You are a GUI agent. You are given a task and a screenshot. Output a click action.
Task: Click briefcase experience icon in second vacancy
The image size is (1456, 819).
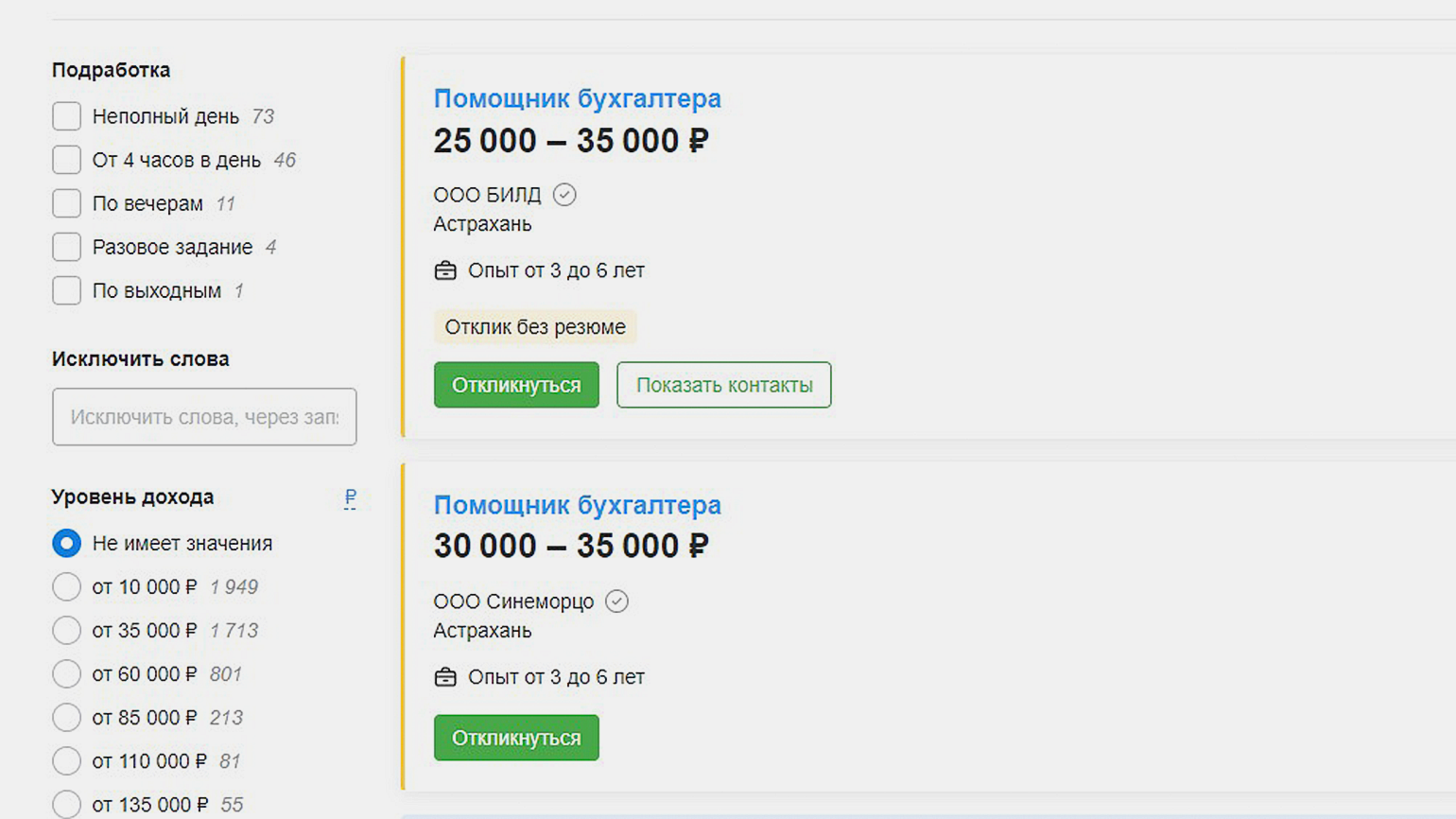(445, 677)
